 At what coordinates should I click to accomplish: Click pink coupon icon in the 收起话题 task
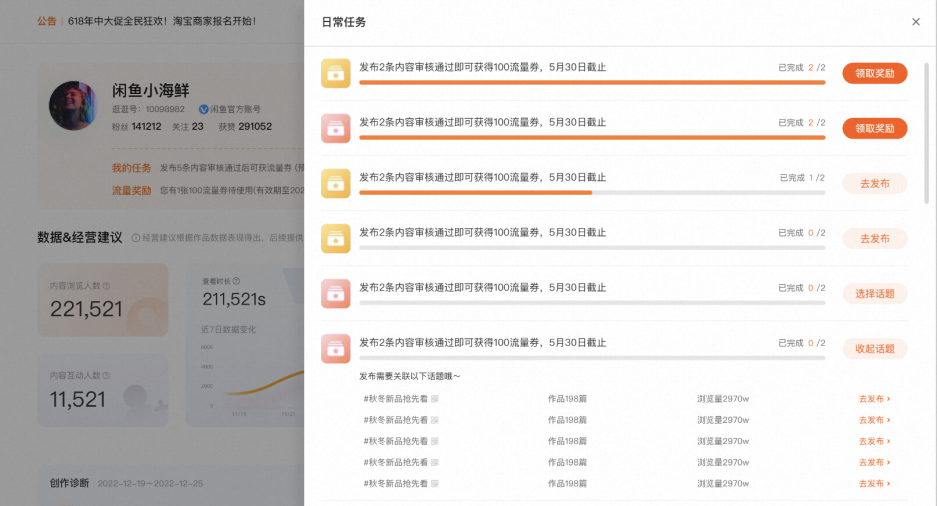pyautogui.click(x=336, y=348)
